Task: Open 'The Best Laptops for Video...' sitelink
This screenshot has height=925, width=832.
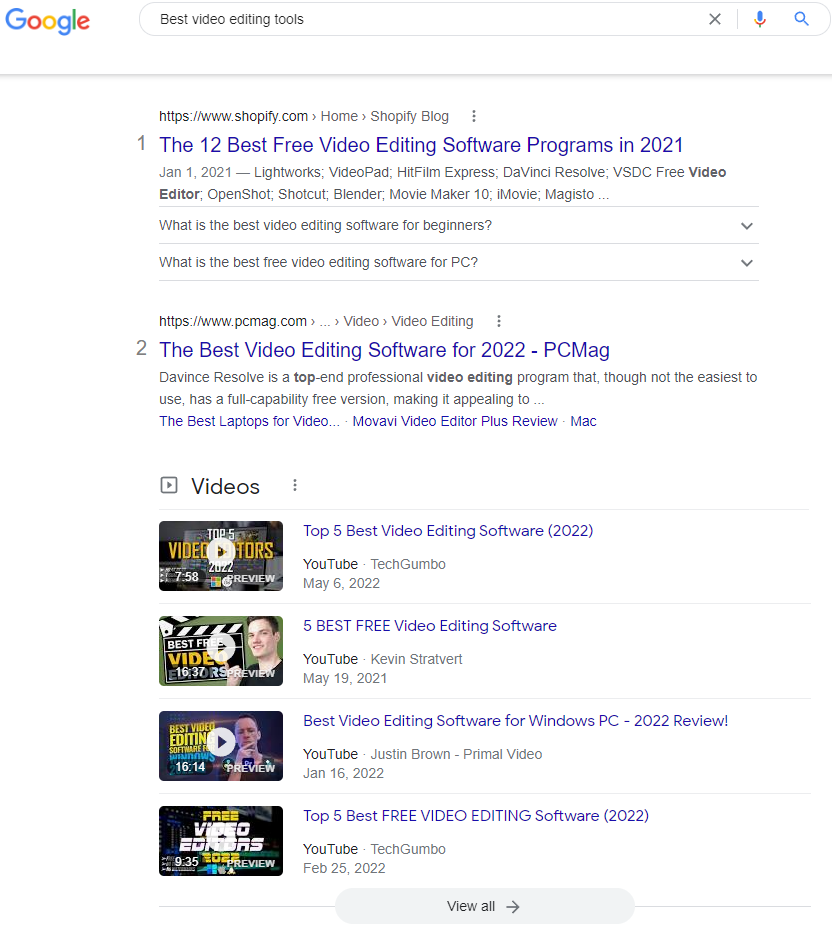Action: 249,421
